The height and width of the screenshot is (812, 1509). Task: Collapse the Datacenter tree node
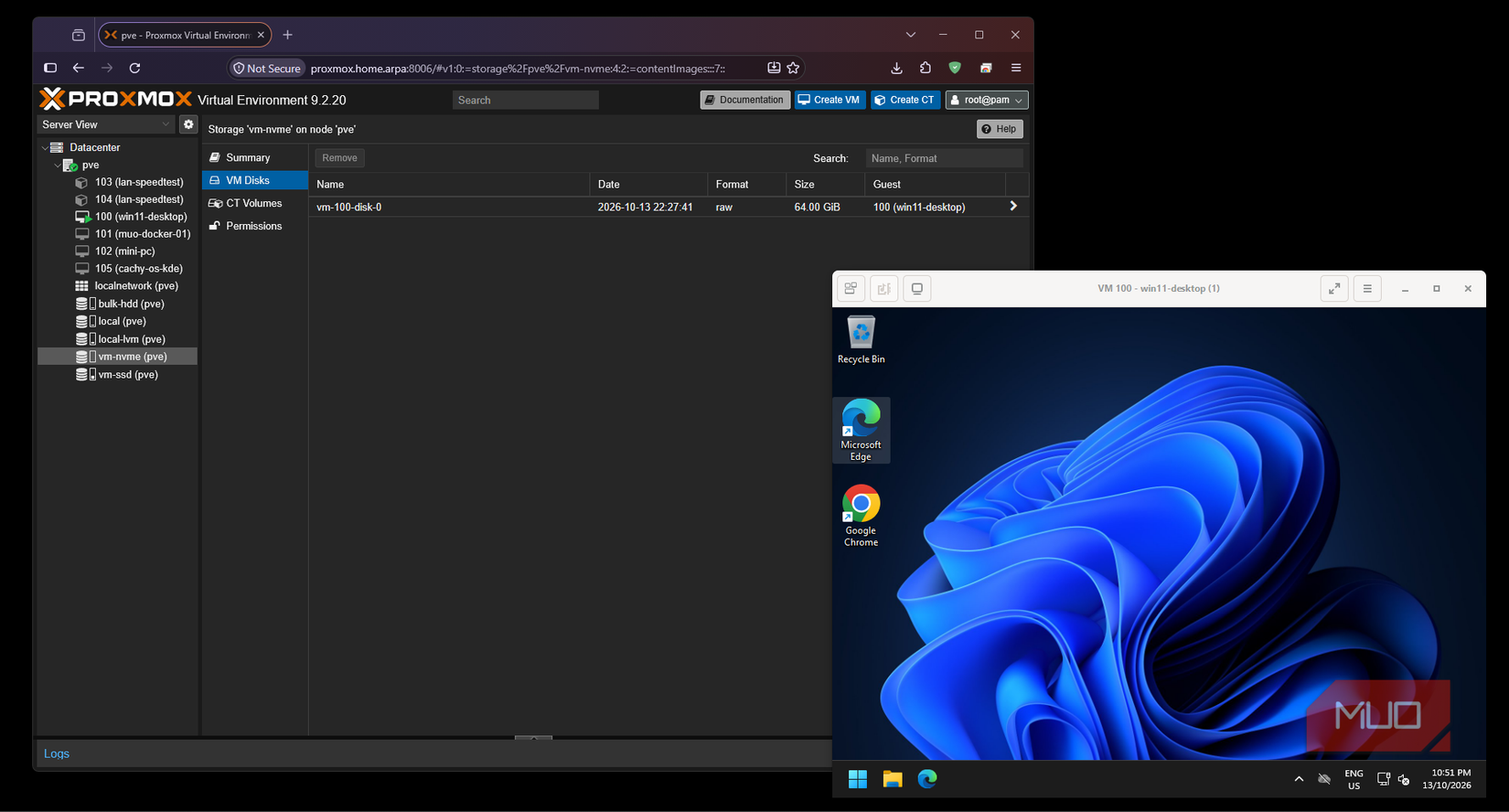pyautogui.click(x=45, y=147)
